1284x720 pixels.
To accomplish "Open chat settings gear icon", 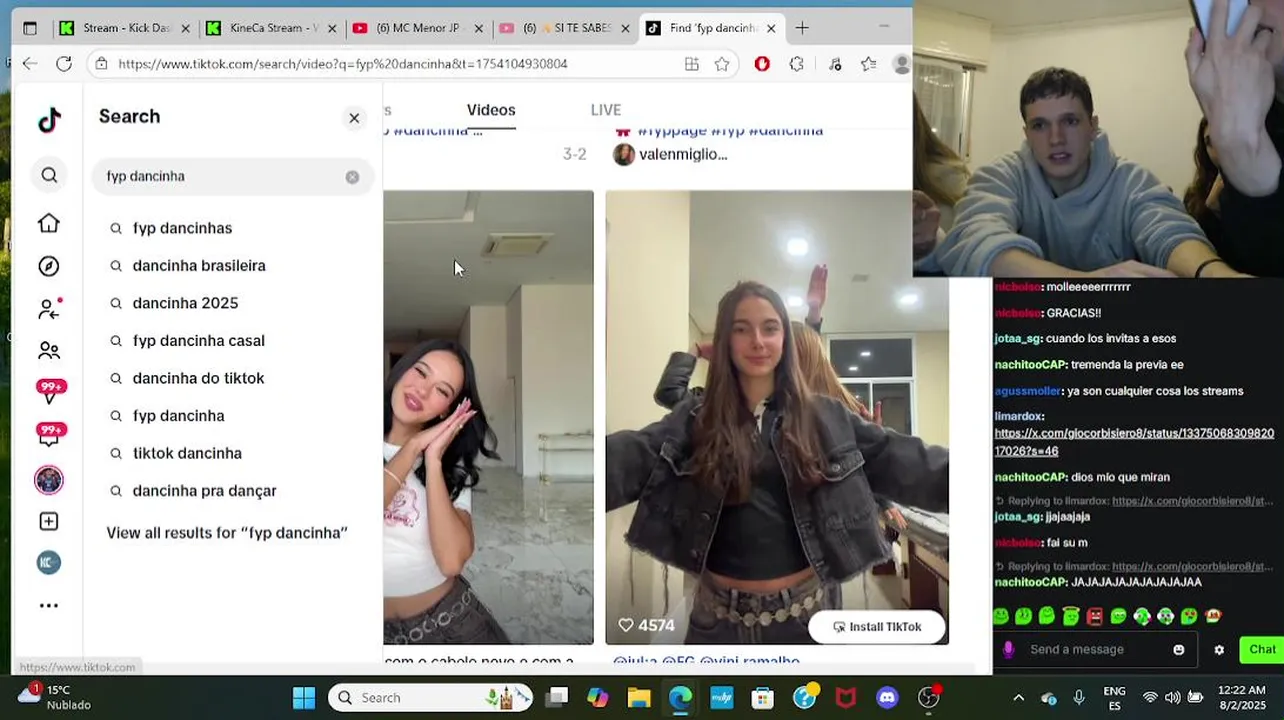I will 1219,650.
